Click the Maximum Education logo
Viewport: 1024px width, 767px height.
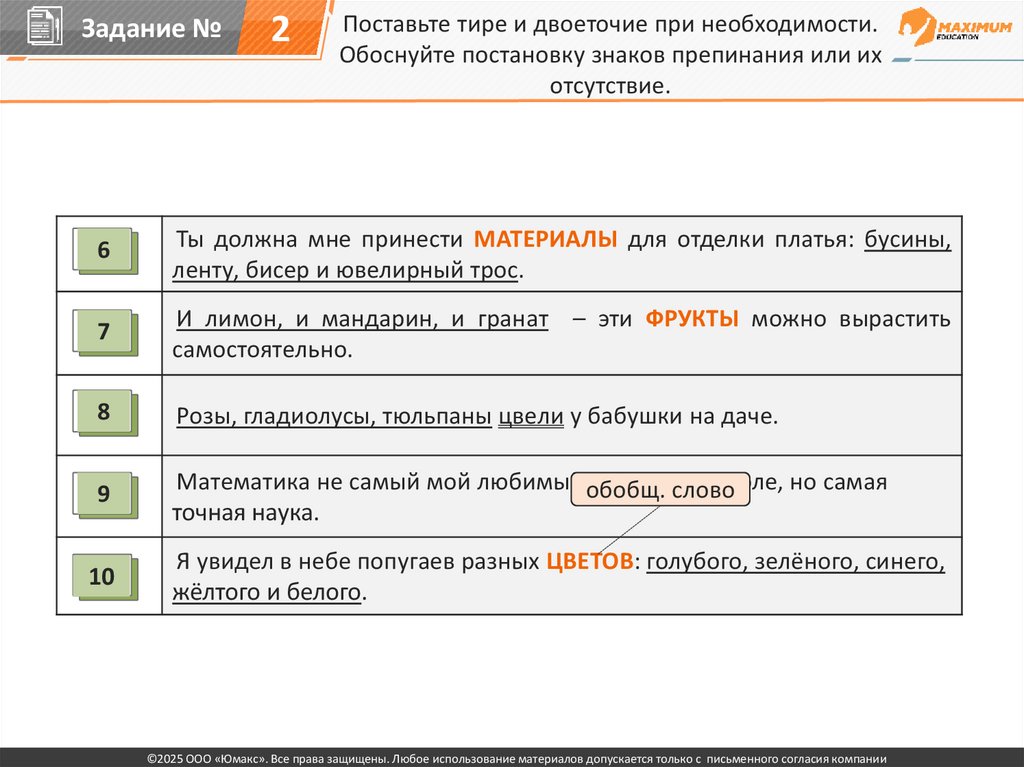[x=955, y=25]
